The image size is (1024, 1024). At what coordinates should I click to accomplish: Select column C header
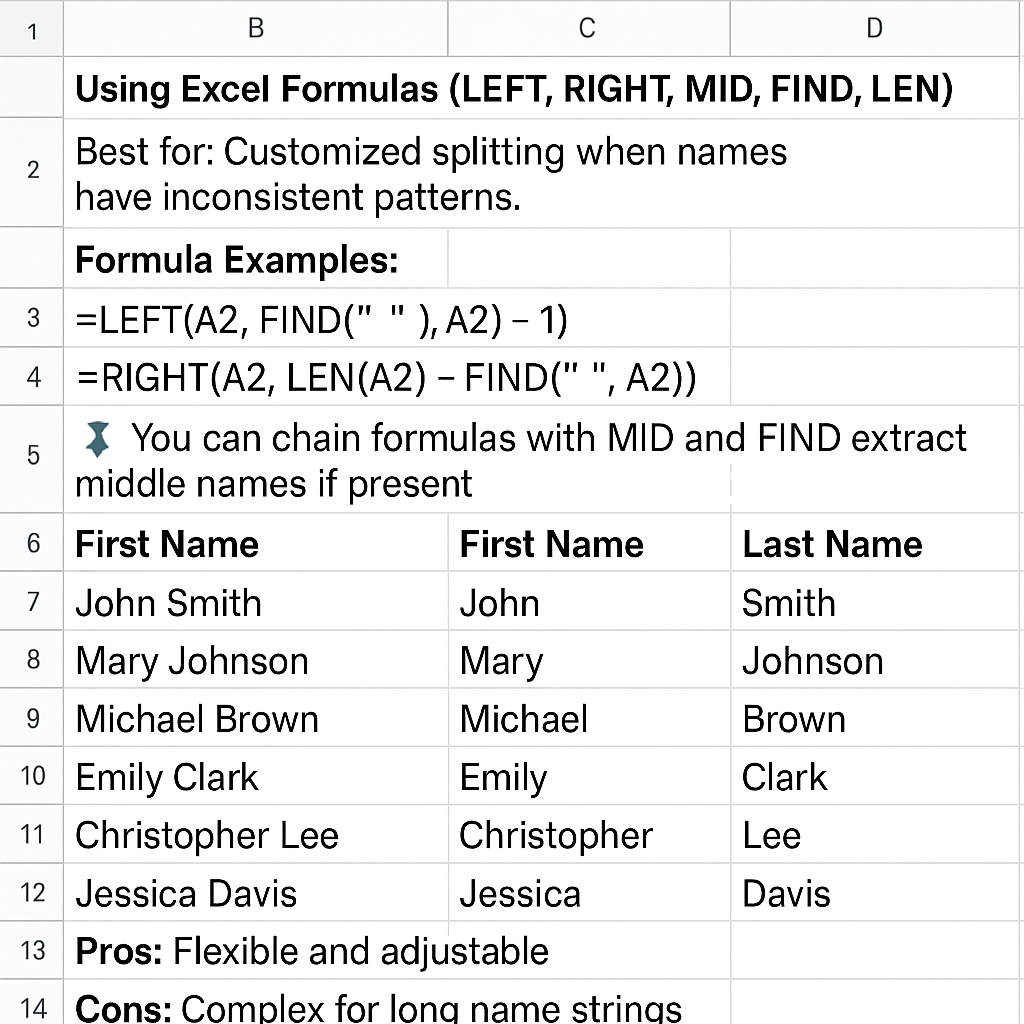(x=588, y=28)
